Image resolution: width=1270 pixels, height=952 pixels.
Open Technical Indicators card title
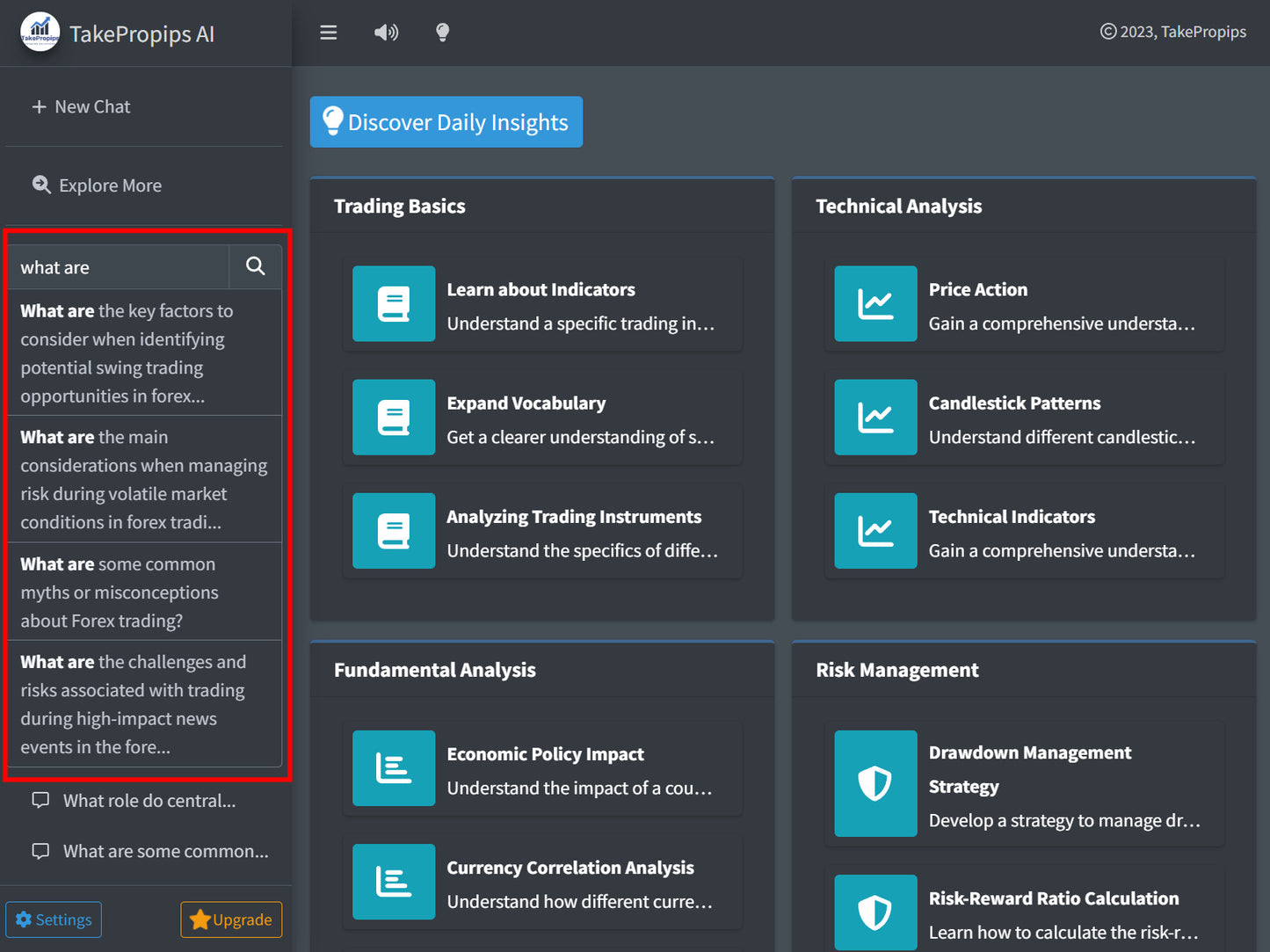pos(1012,516)
